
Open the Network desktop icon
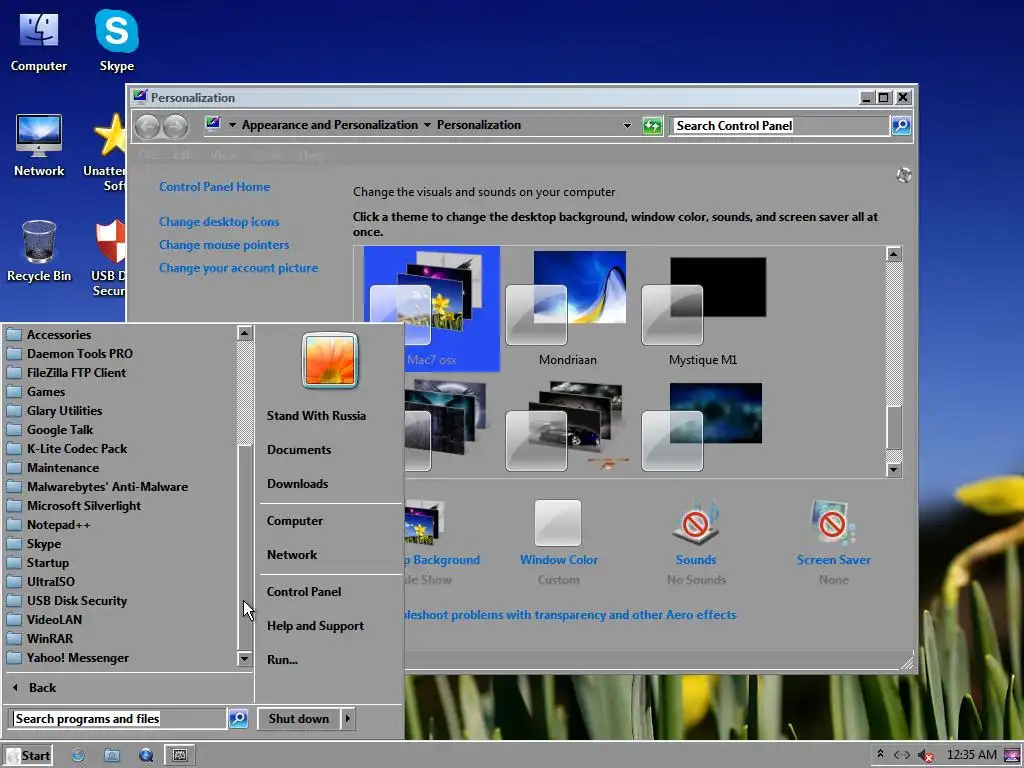click(x=39, y=146)
